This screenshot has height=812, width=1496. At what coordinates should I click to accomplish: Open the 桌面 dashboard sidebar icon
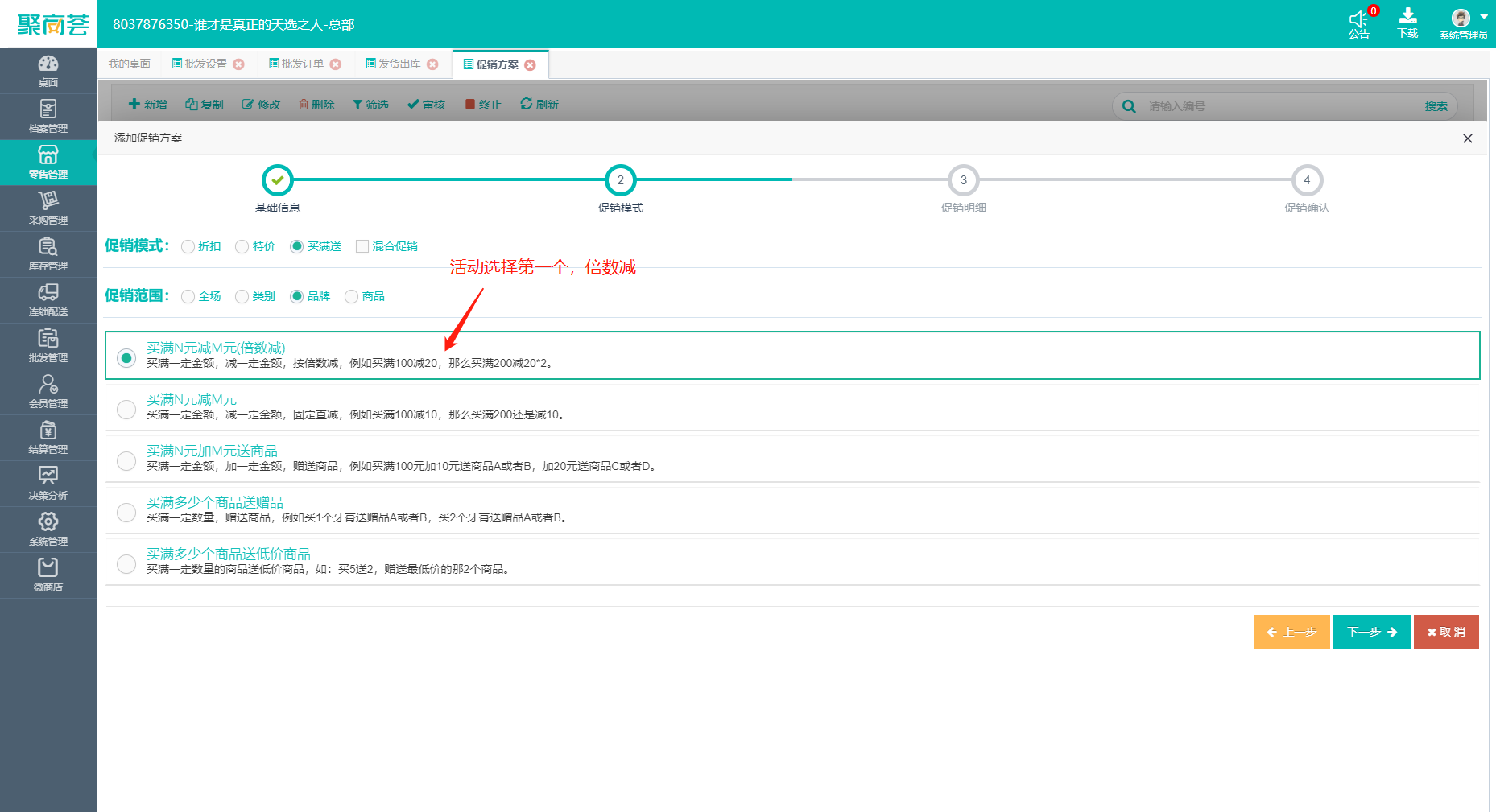click(48, 71)
